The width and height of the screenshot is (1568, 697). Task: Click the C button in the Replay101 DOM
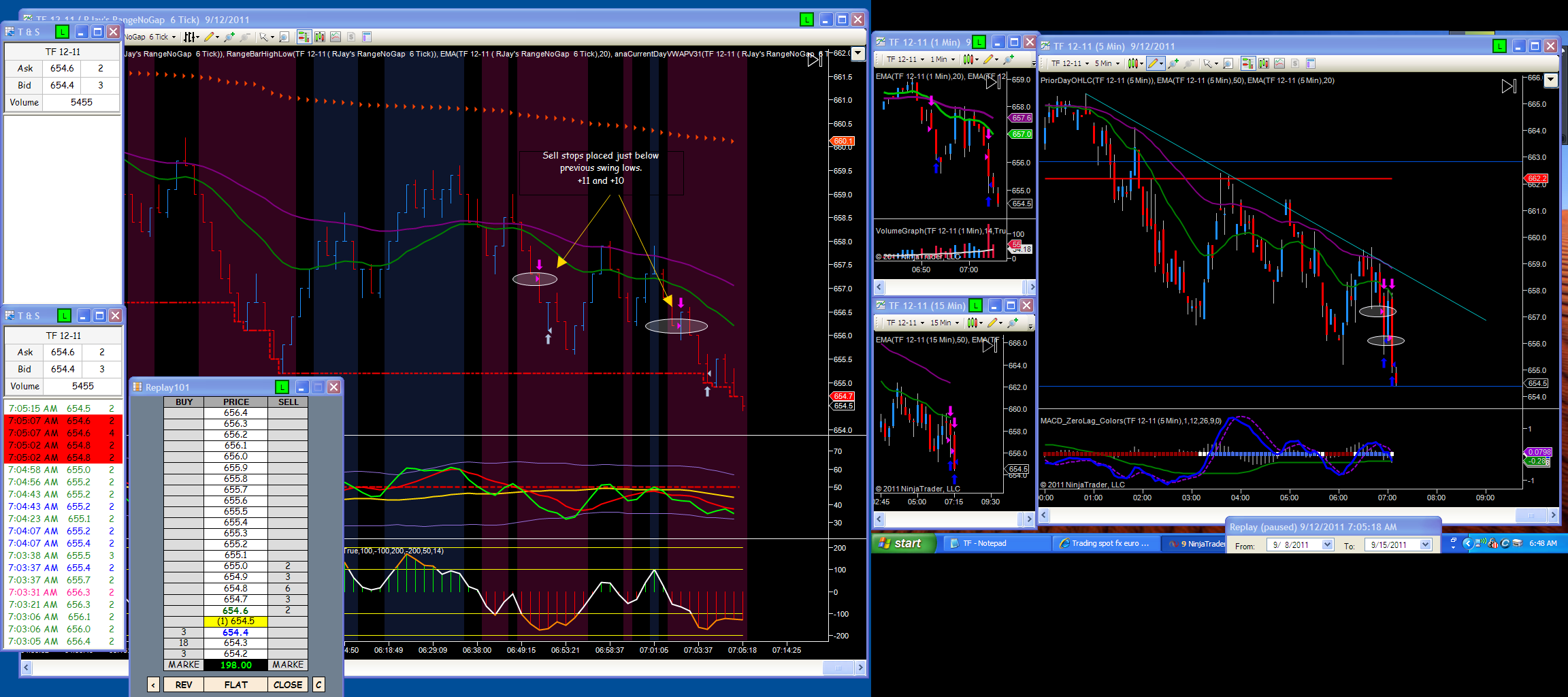(318, 685)
